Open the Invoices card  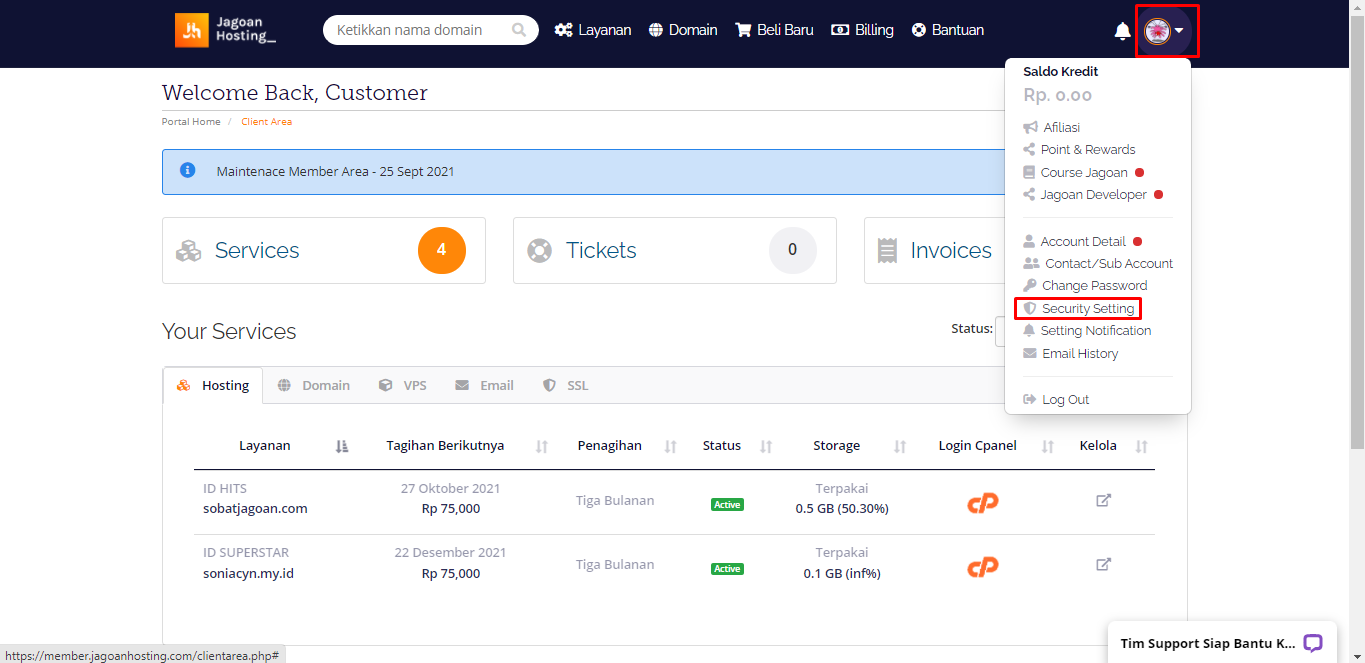935,250
